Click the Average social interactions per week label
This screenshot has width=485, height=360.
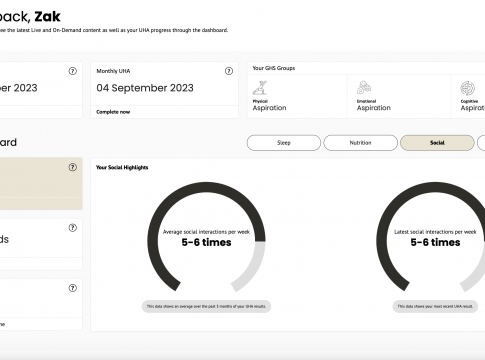coord(206,232)
